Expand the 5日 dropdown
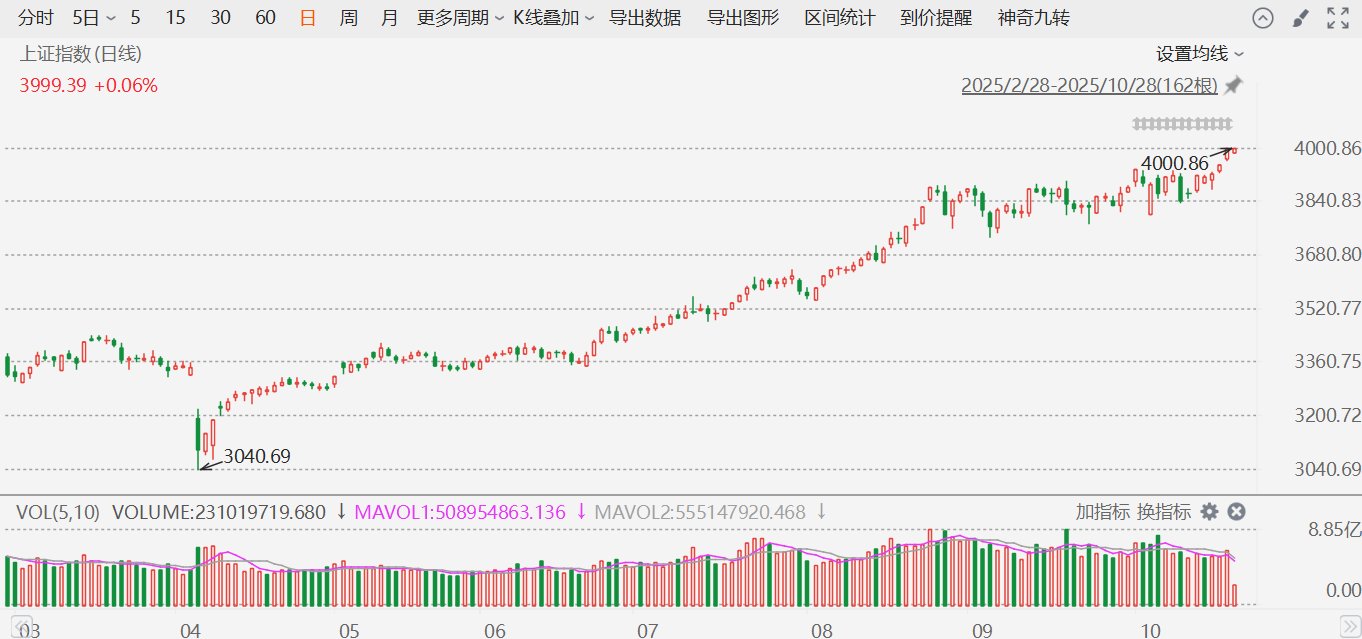 coord(93,18)
